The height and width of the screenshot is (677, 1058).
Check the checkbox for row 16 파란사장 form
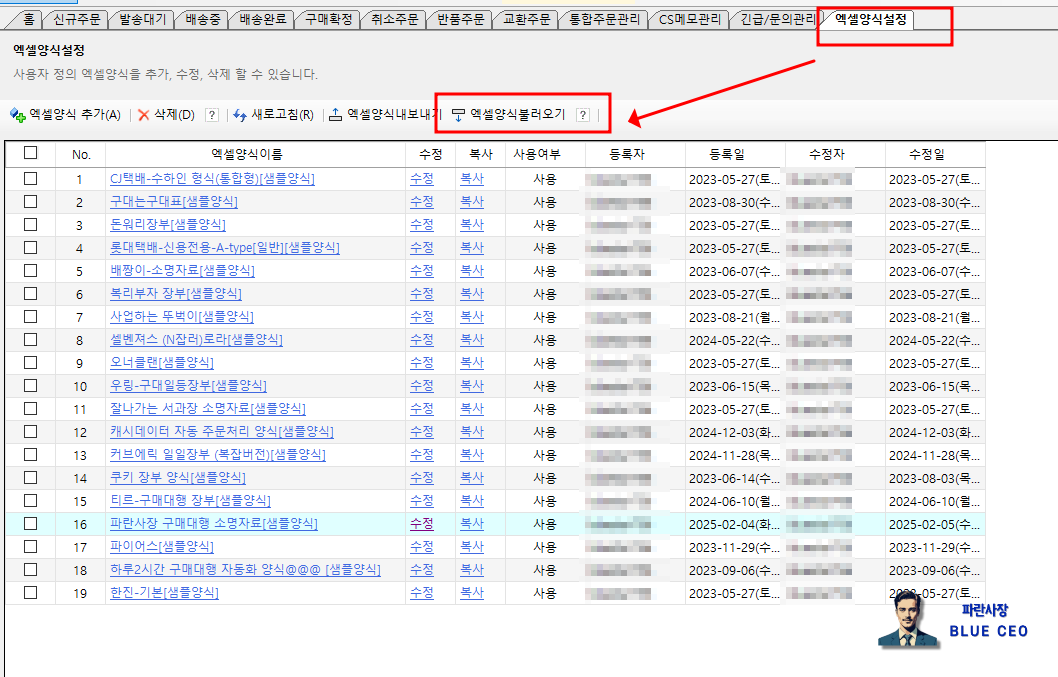coord(29,524)
